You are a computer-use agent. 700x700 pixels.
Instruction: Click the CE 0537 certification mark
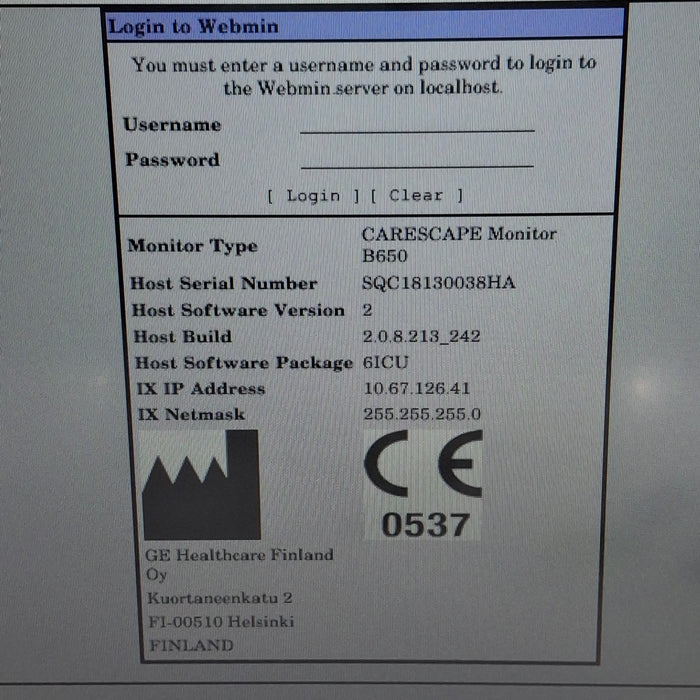423,484
